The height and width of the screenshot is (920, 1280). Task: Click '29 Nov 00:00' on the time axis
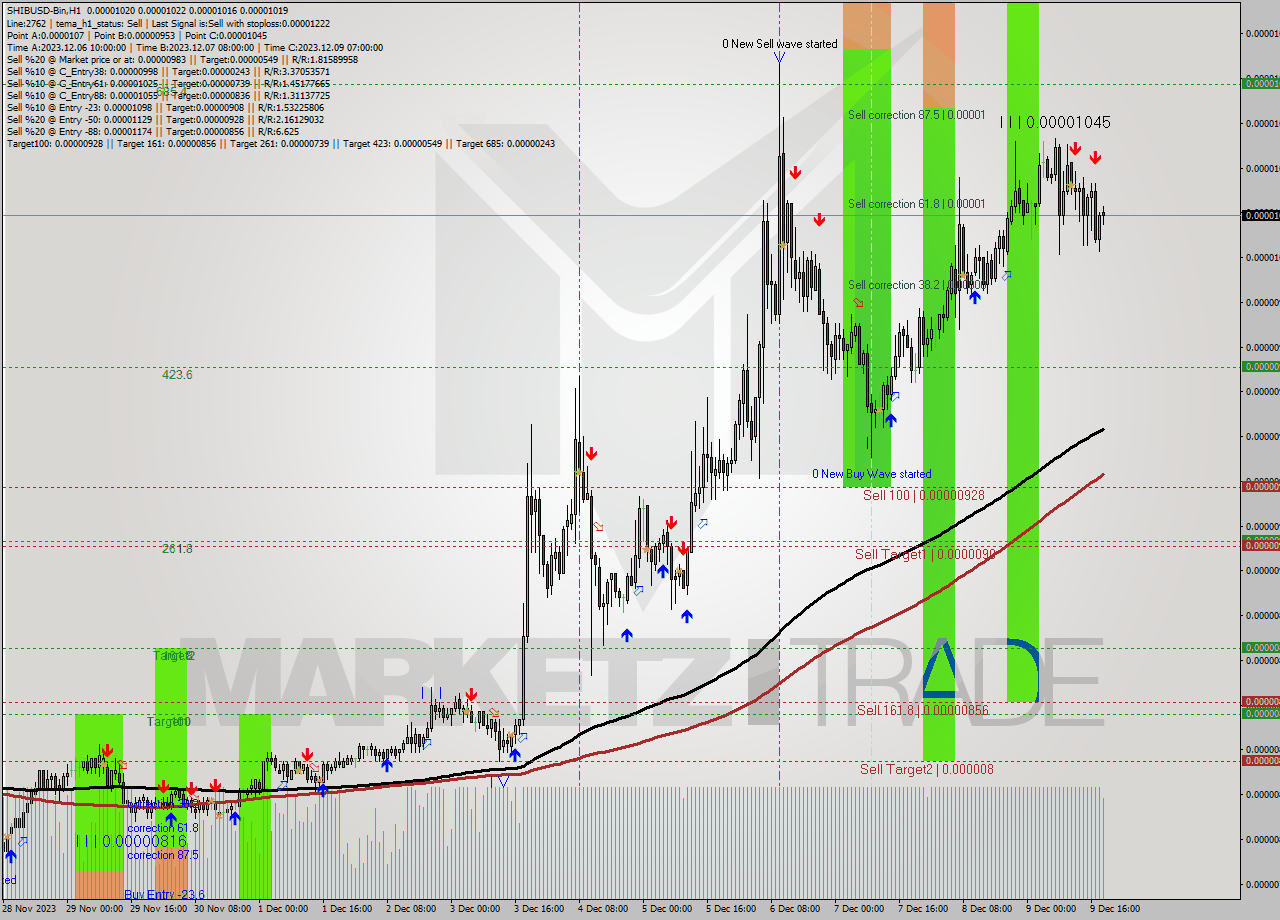pyautogui.click(x=94, y=909)
